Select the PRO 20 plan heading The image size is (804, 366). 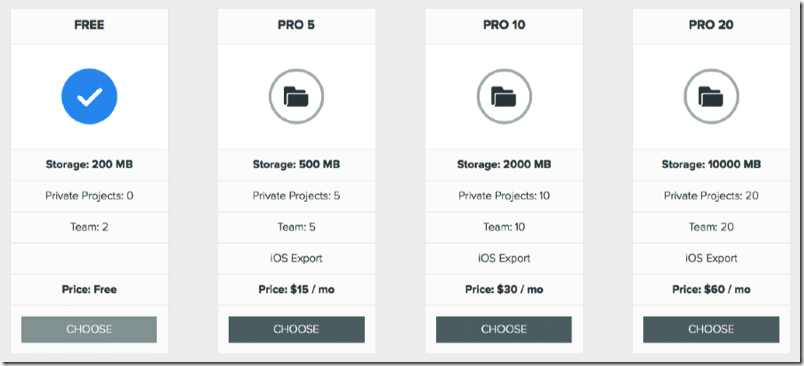711,25
